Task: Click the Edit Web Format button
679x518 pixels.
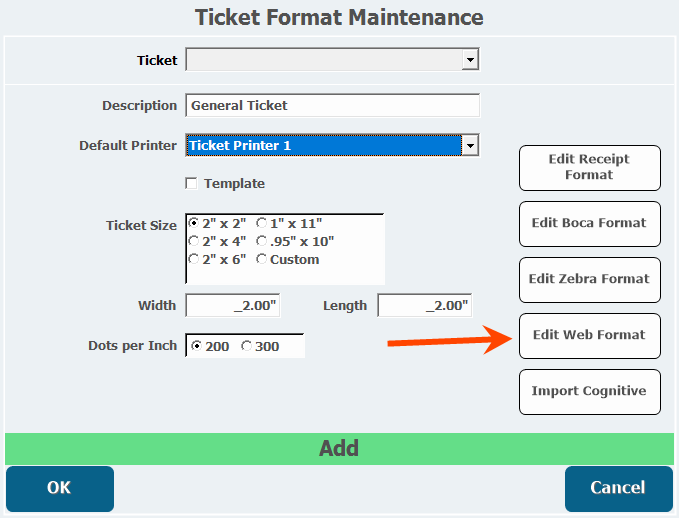Action: (589, 335)
